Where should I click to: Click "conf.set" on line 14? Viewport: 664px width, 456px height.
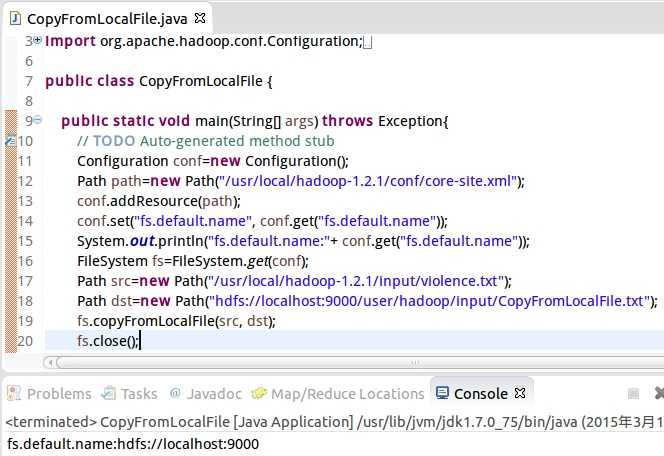click(x=103, y=221)
